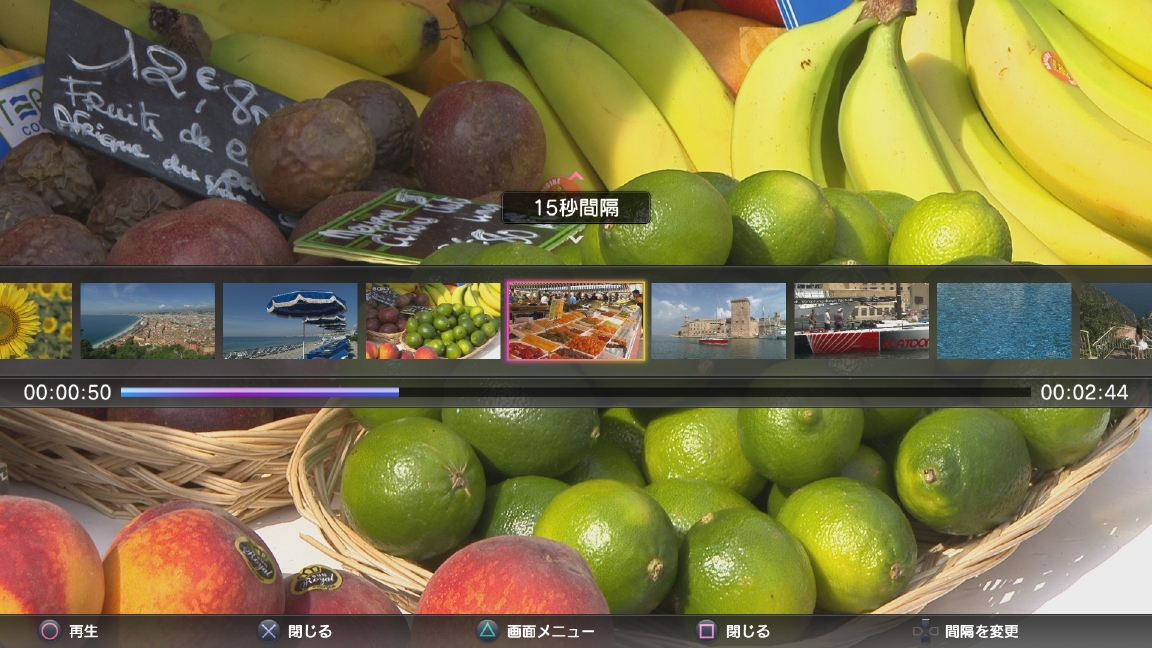Click the 再生 label

point(83,631)
